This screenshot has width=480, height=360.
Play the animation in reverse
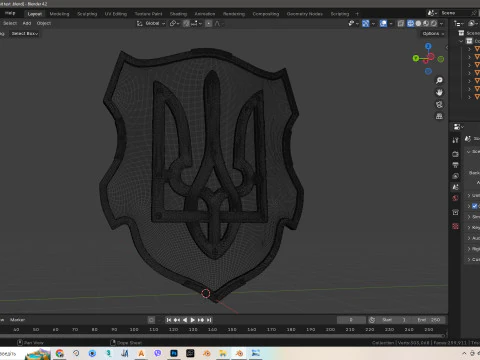click(185, 320)
